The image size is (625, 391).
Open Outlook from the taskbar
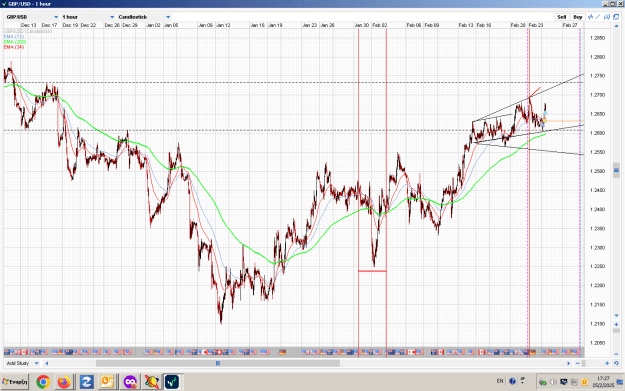point(108,382)
